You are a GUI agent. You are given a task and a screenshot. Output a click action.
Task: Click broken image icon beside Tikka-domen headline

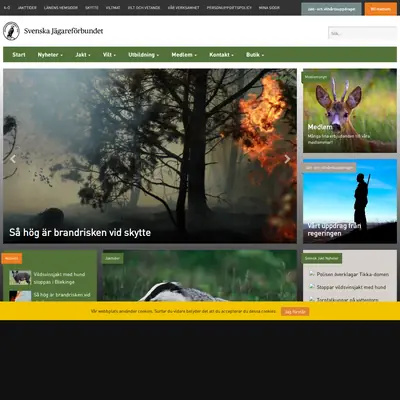pos(312,274)
